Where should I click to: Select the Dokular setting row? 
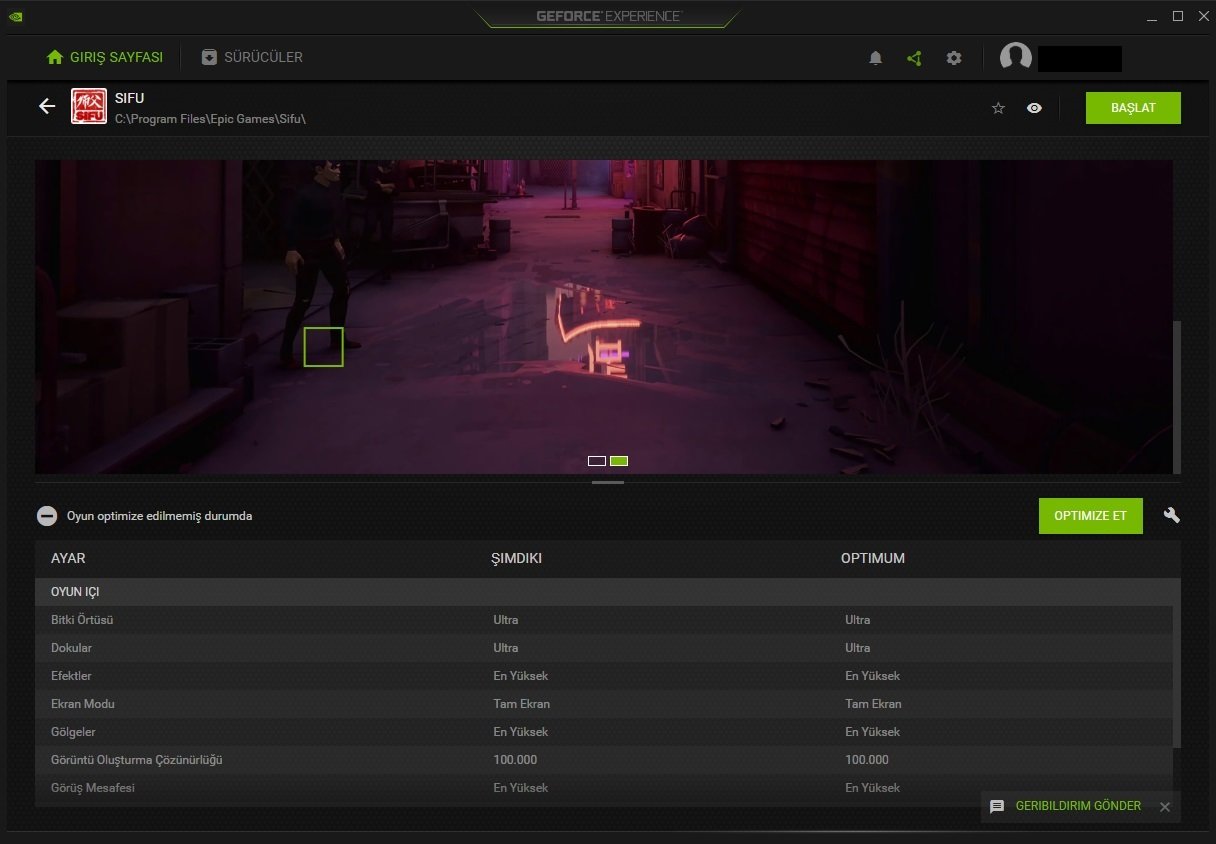point(603,648)
